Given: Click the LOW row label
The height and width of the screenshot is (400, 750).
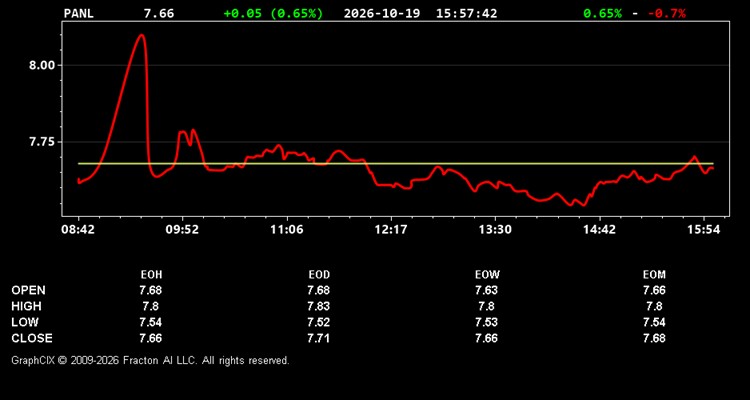Looking at the screenshot, I should [x=25, y=322].
